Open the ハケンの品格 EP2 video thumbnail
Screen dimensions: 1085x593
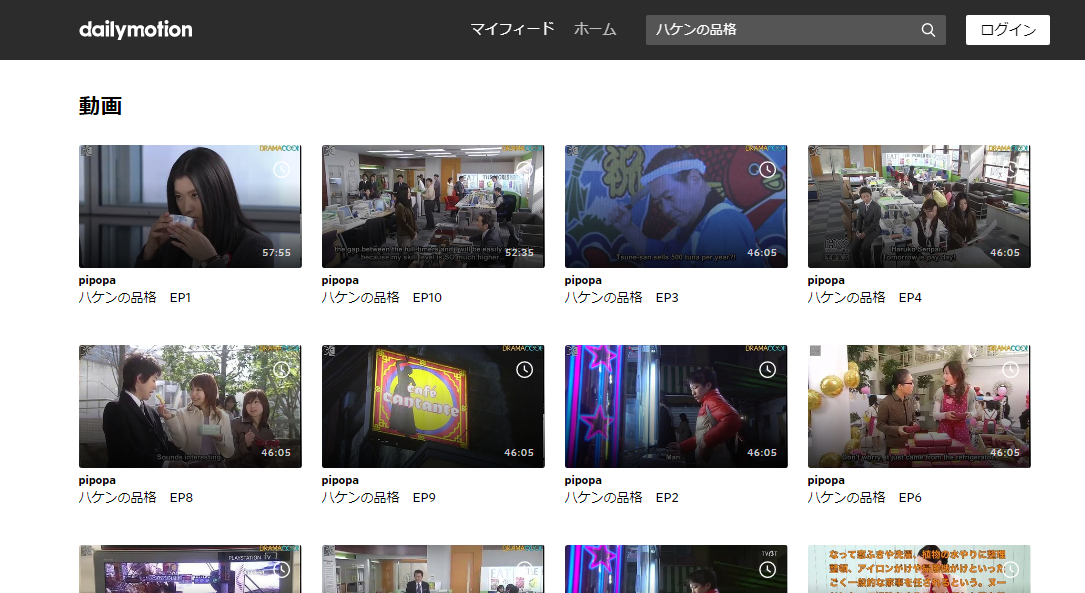tap(676, 406)
